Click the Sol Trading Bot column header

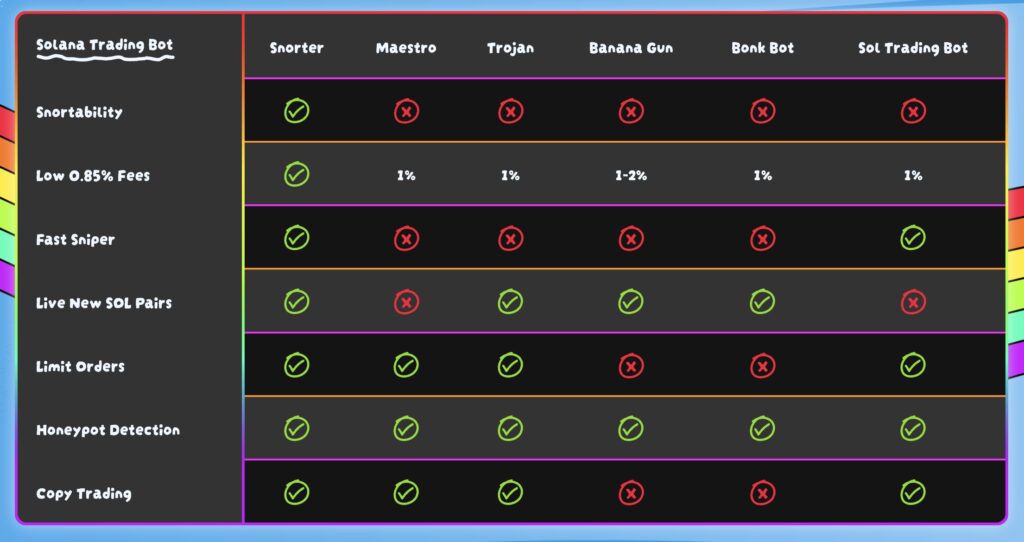(912, 48)
